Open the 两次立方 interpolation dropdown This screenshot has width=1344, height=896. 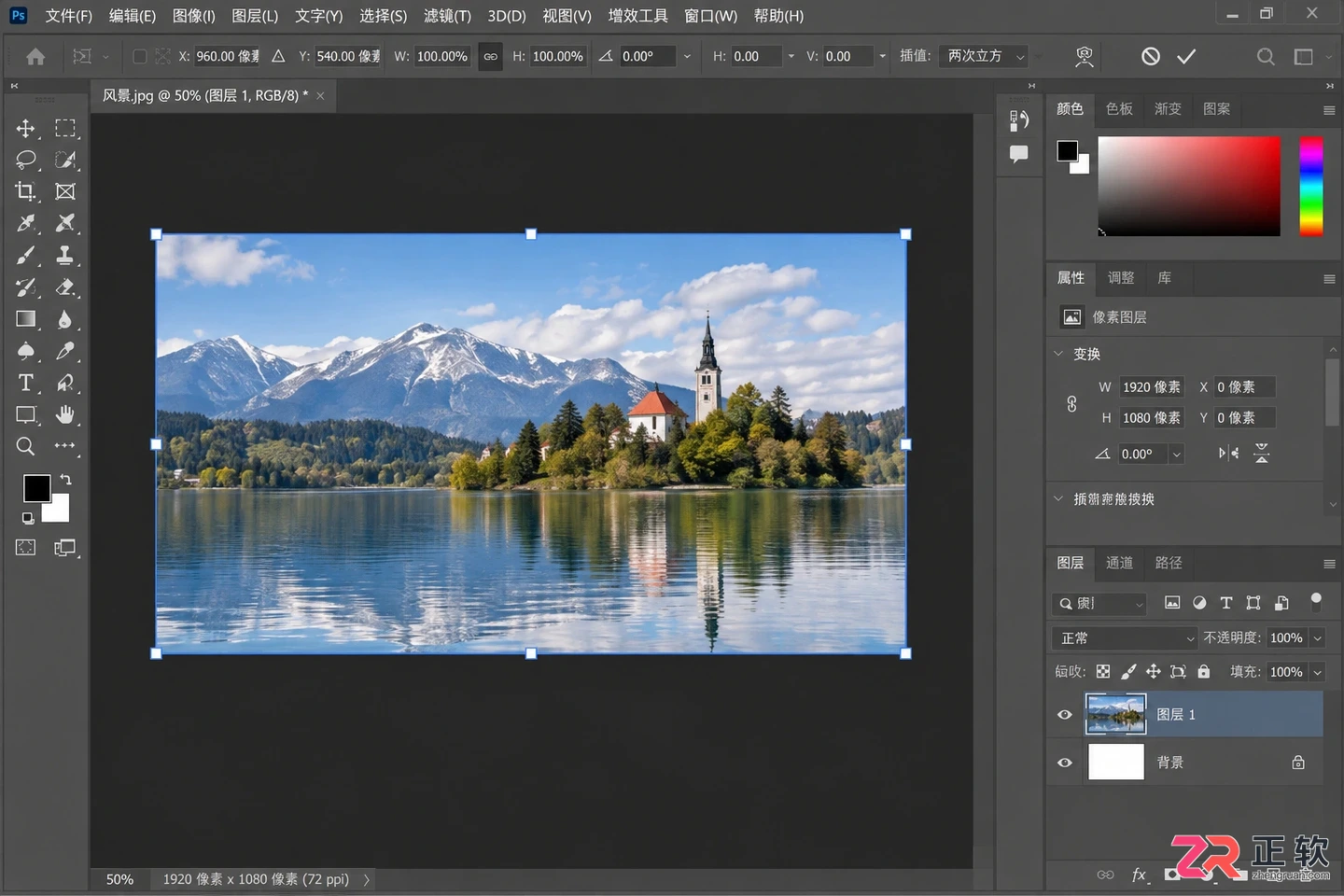click(983, 57)
